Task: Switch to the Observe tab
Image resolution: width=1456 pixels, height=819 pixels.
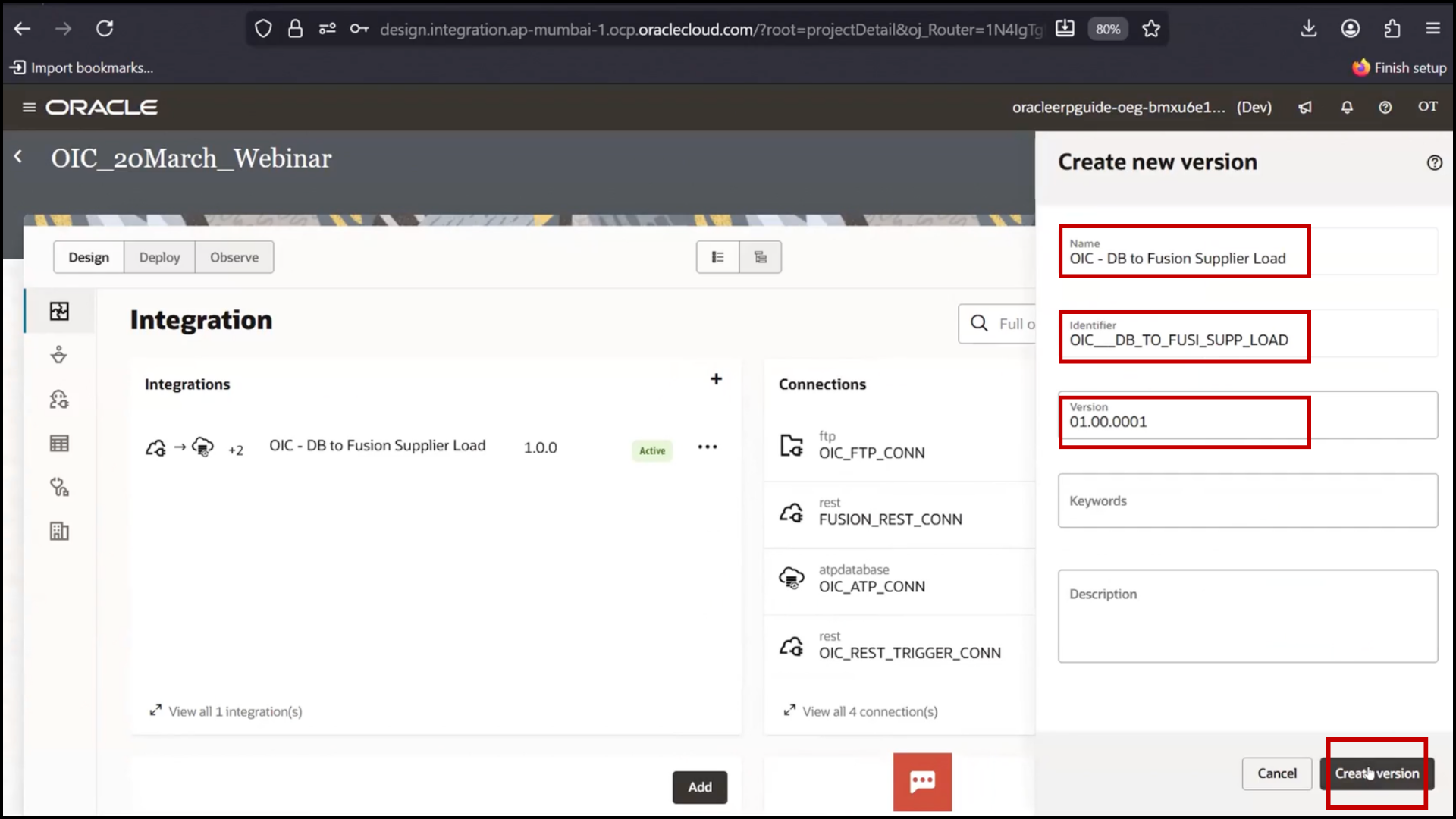Action: click(234, 257)
